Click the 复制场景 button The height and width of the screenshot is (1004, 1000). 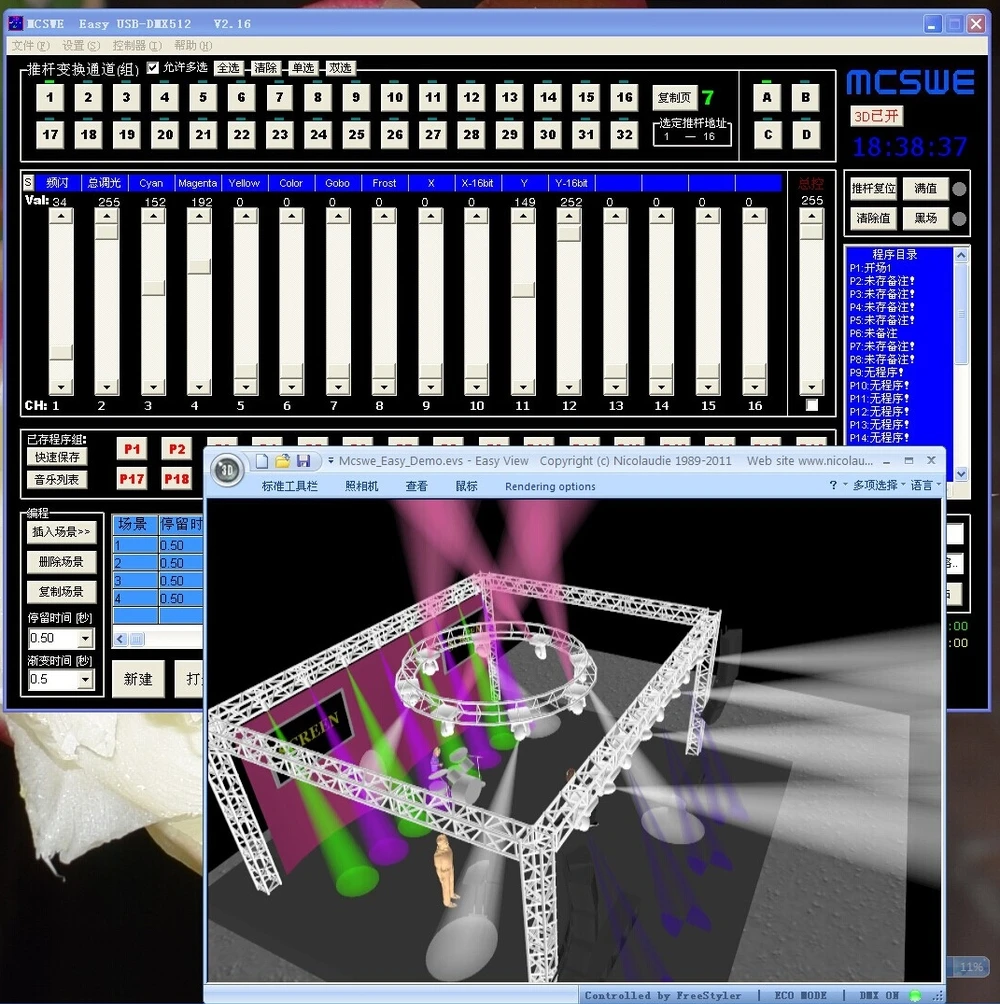point(61,592)
